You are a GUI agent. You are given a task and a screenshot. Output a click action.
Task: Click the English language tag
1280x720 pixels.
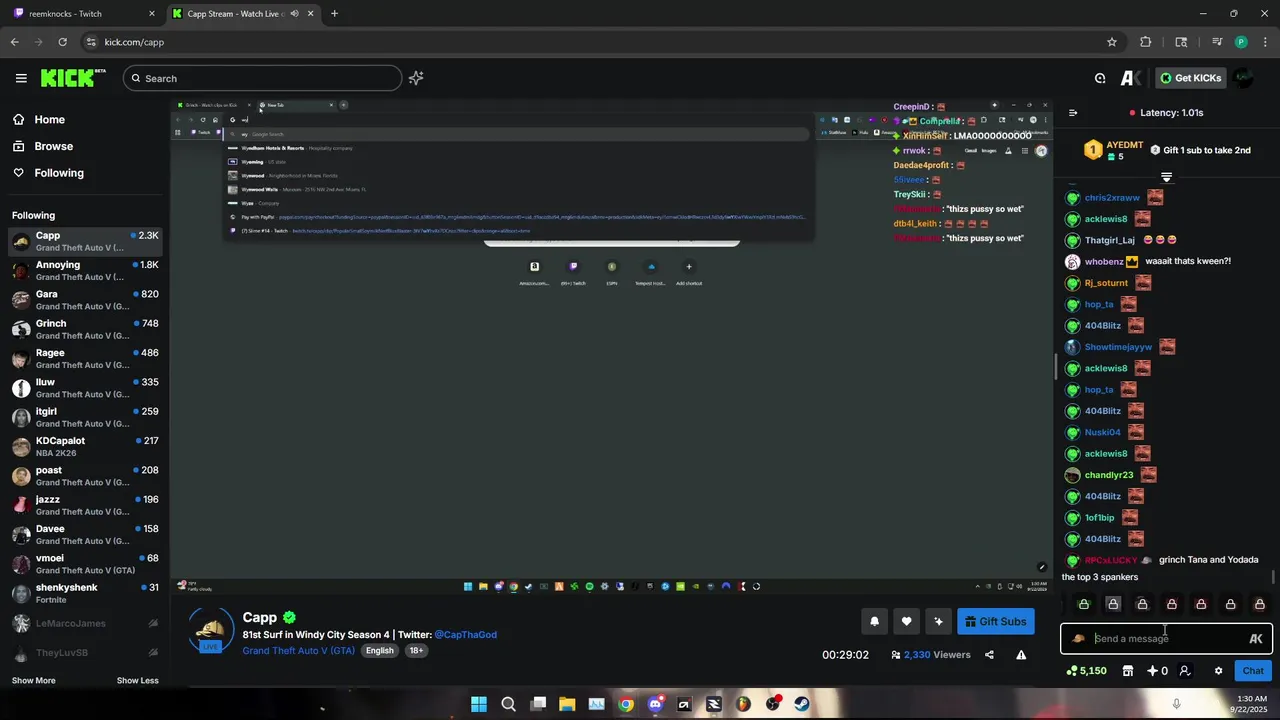(379, 650)
